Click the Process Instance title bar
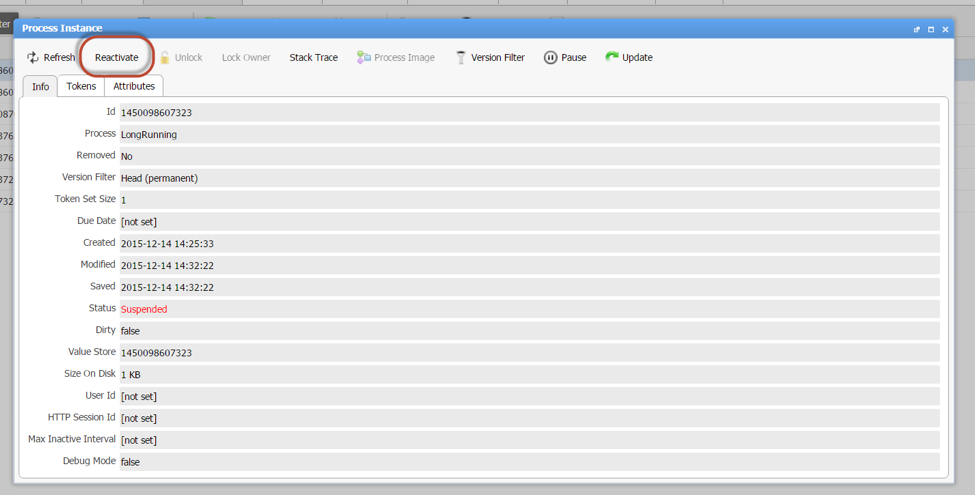 pos(484,29)
